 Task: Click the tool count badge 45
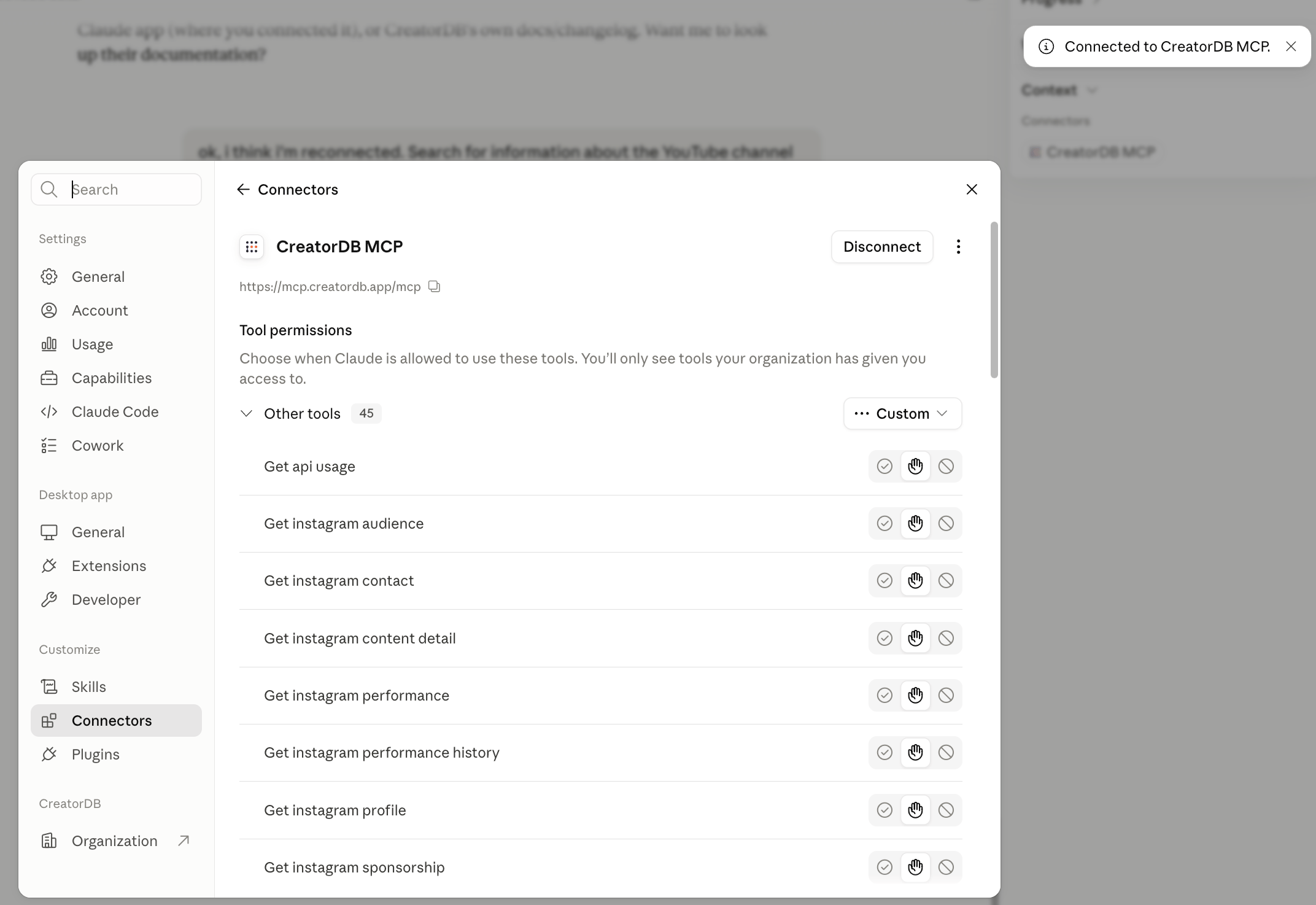[366, 414]
